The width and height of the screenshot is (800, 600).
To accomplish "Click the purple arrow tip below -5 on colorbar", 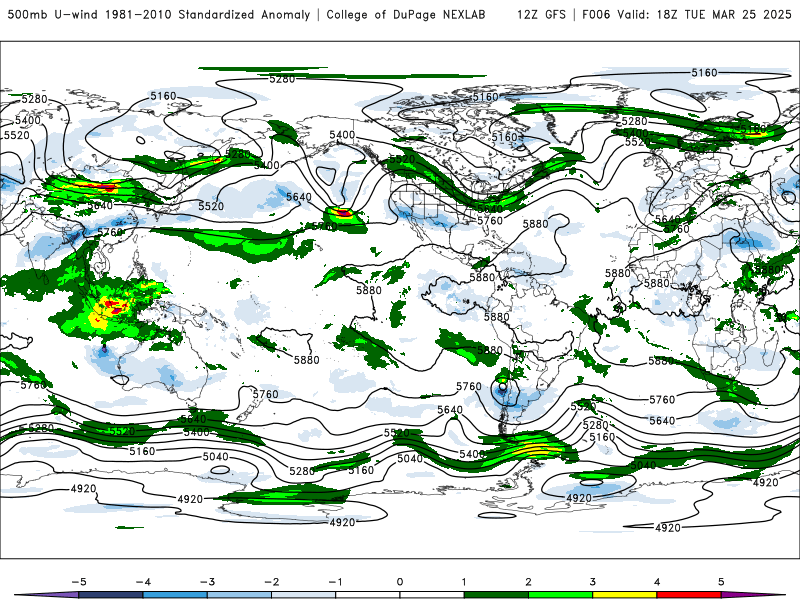I will (47, 595).
